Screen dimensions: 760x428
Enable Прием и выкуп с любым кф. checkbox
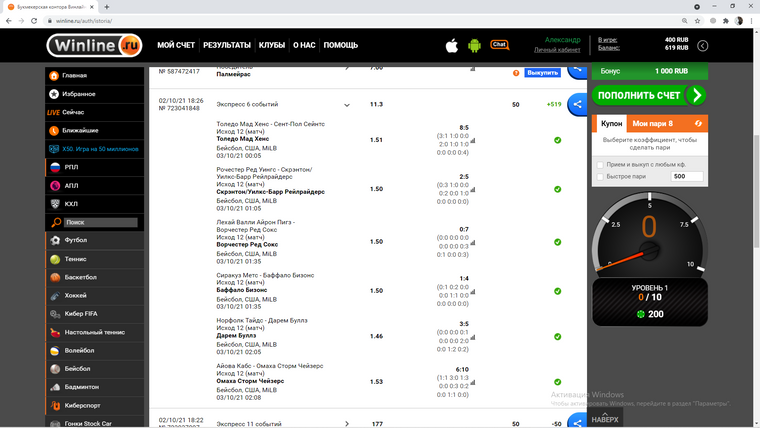[600, 165]
